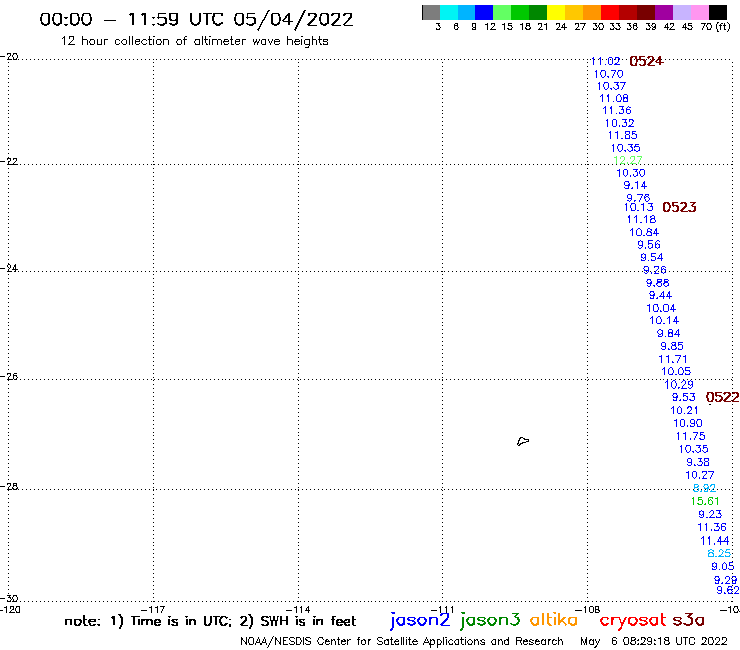Viewport: 740px width, 650px height.
Task: Click the wave height reading 9.38
Action: pyautogui.click(x=698, y=462)
